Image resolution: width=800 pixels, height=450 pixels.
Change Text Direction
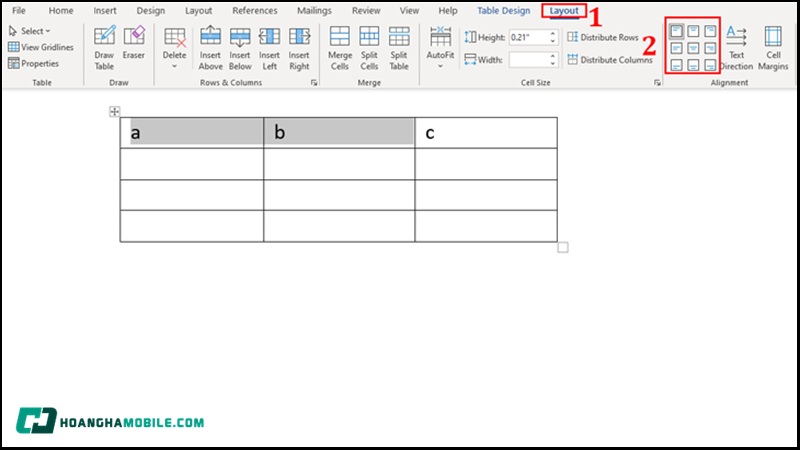[x=736, y=48]
